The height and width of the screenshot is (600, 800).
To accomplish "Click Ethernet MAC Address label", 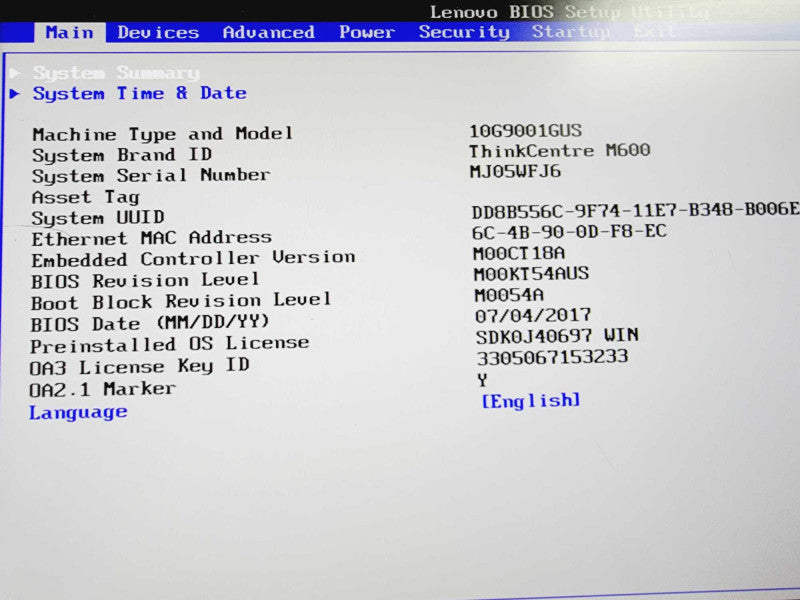I will click(x=152, y=238).
